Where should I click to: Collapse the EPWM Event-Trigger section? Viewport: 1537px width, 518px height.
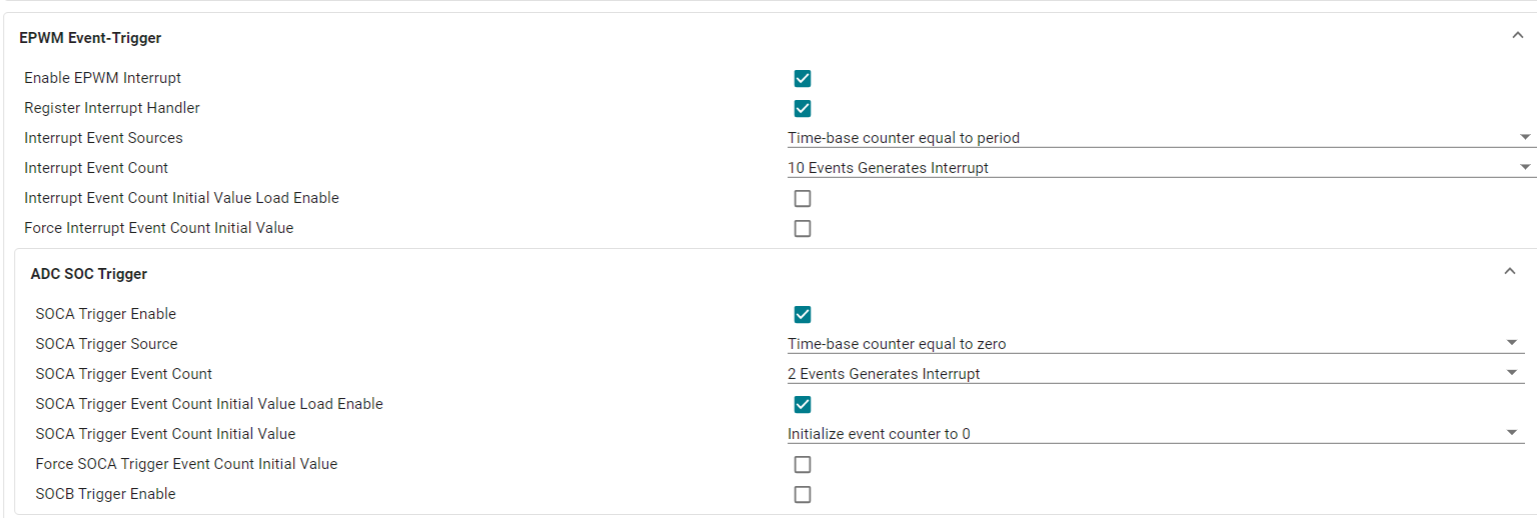[x=1518, y=36]
